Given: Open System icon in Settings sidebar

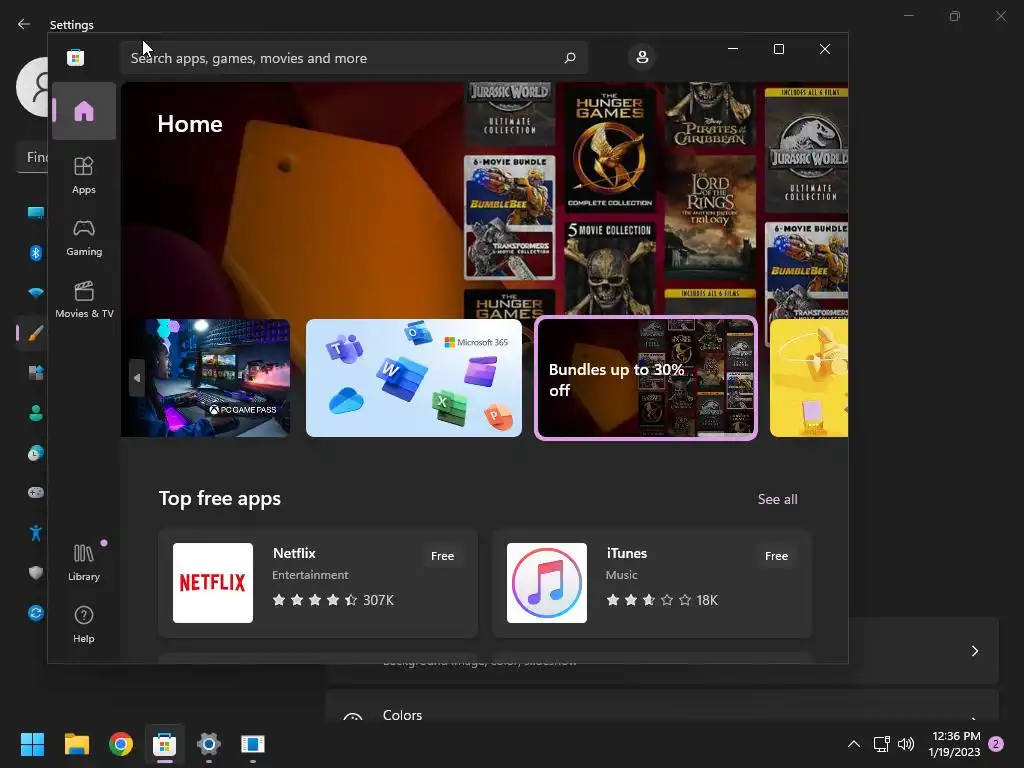Looking at the screenshot, I should [x=36, y=213].
